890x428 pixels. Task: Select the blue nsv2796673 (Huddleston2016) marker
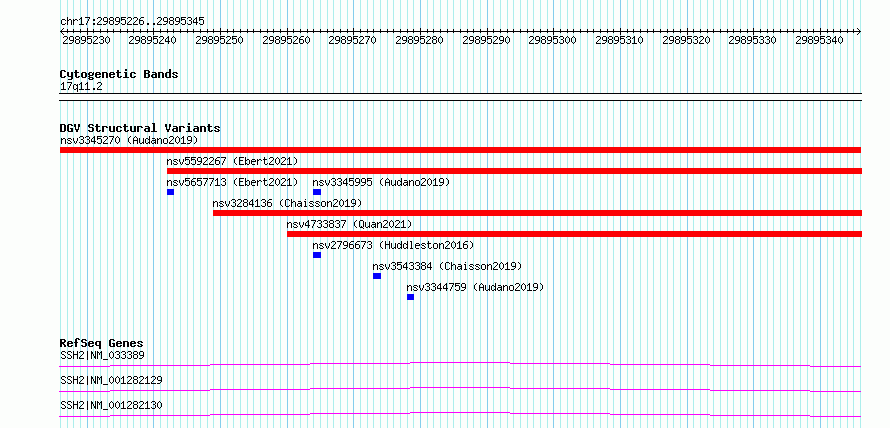tap(317, 255)
